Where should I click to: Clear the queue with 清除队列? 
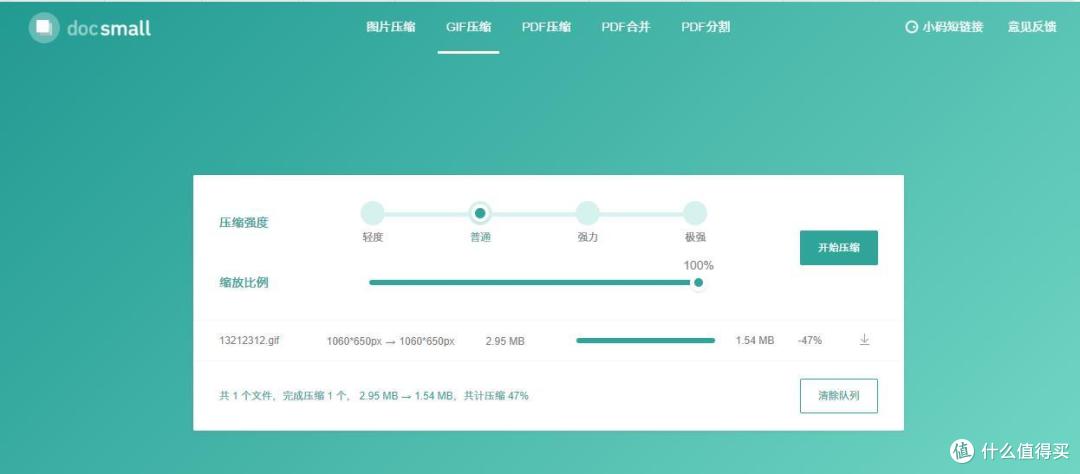pyautogui.click(x=838, y=395)
